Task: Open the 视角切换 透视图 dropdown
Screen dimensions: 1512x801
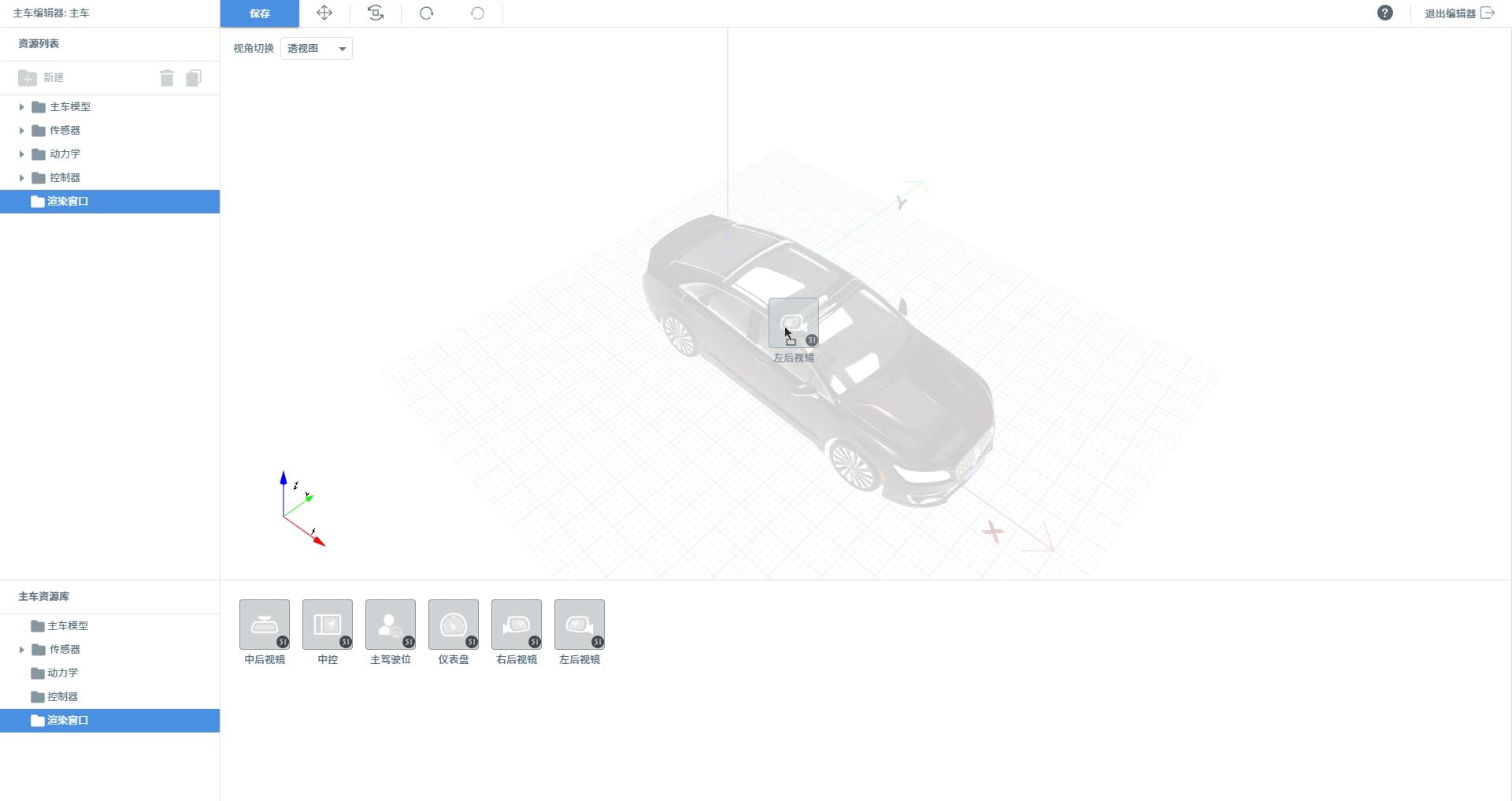Action: 317,49
